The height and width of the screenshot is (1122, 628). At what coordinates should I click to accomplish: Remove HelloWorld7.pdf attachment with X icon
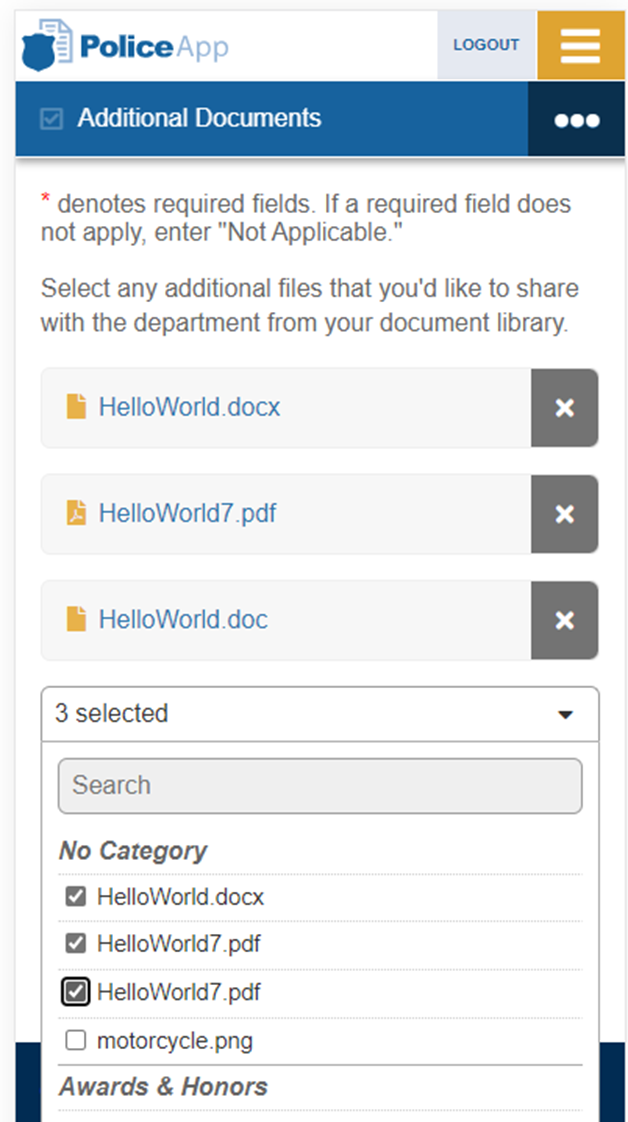click(x=564, y=514)
